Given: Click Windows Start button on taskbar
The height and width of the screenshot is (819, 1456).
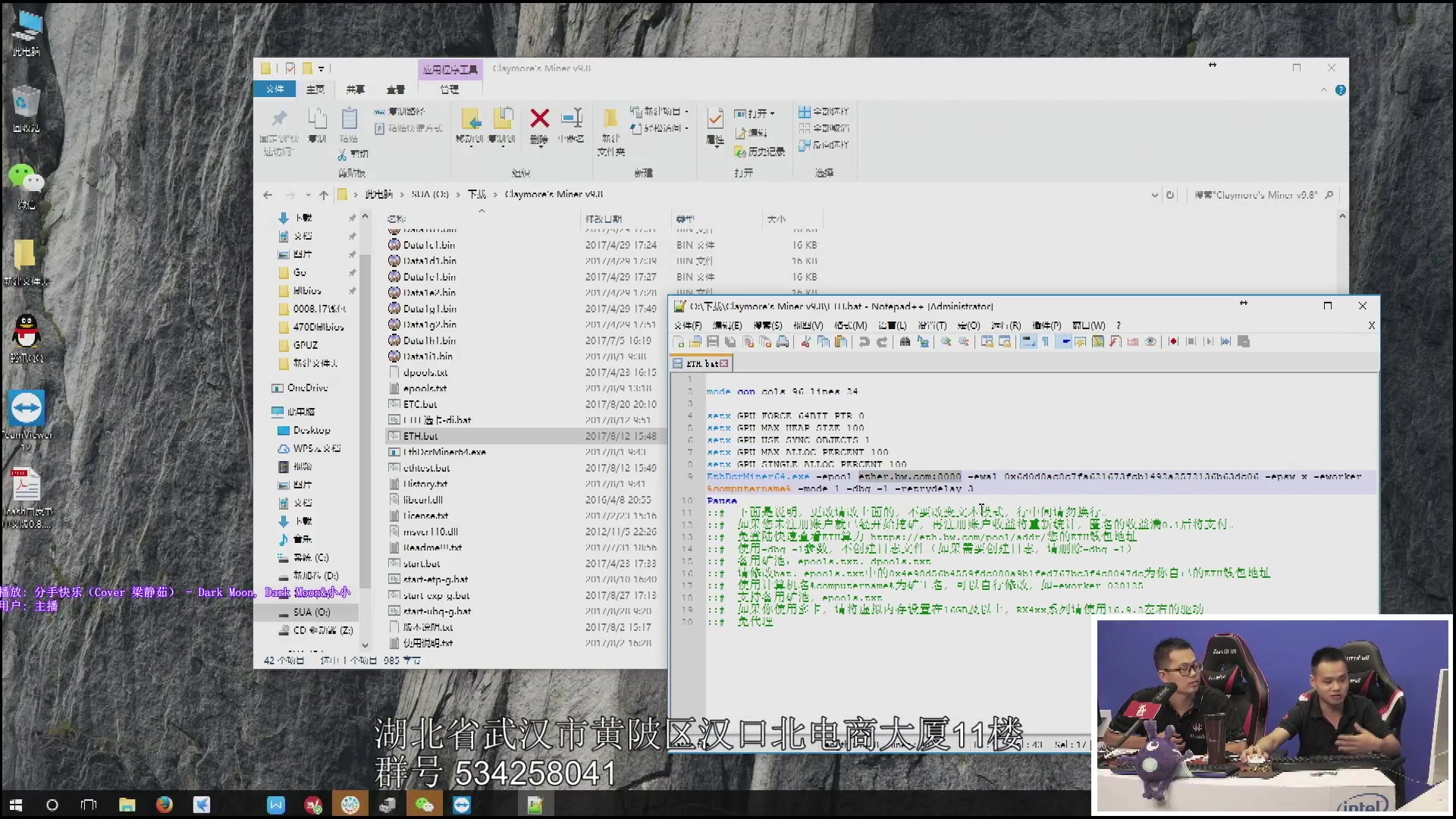Looking at the screenshot, I should [15, 805].
